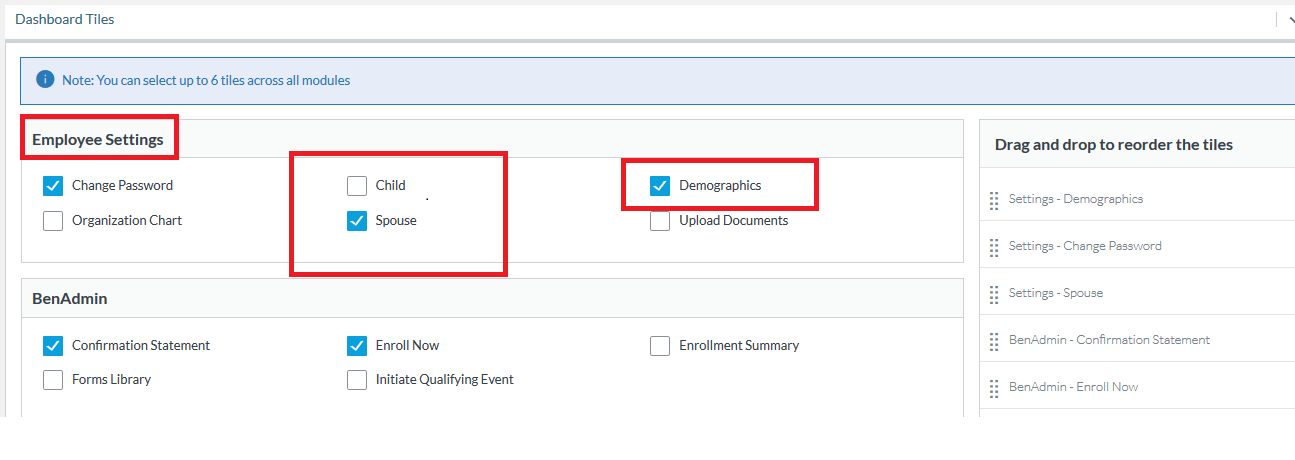The width and height of the screenshot is (1295, 460).
Task: Click drag handle beside Settings - Change Password
Action: 994,247
